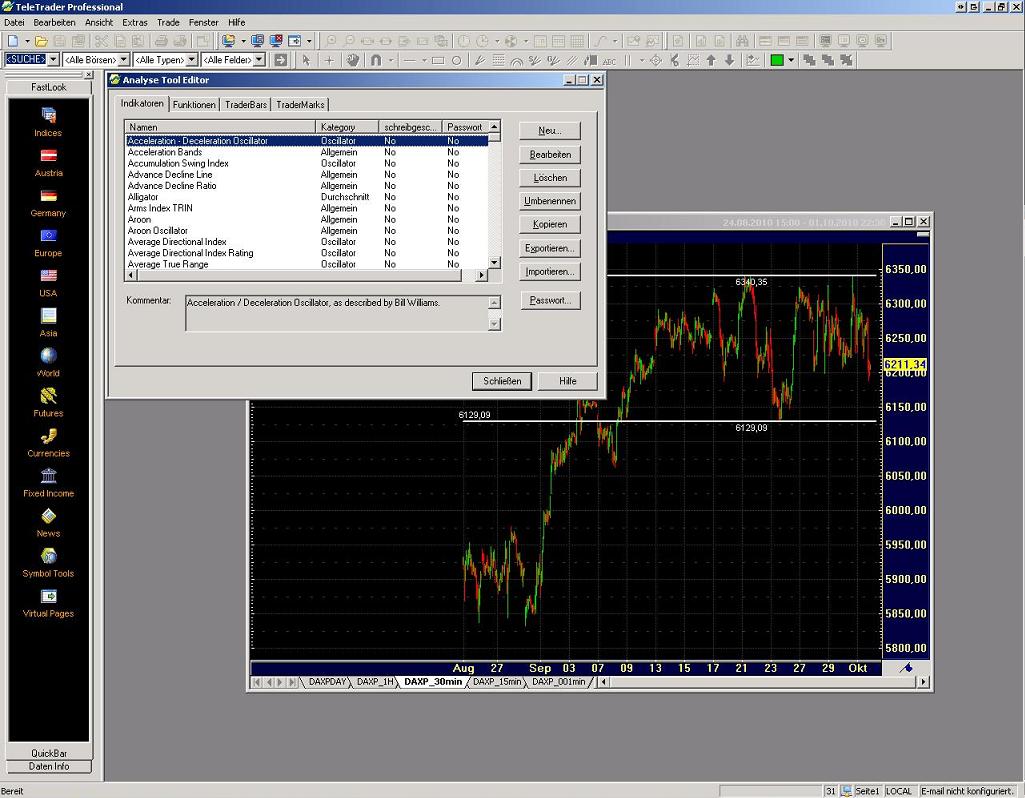Open the Fixed Income entry in the sidebar
The image size is (1025, 798).
click(48, 483)
